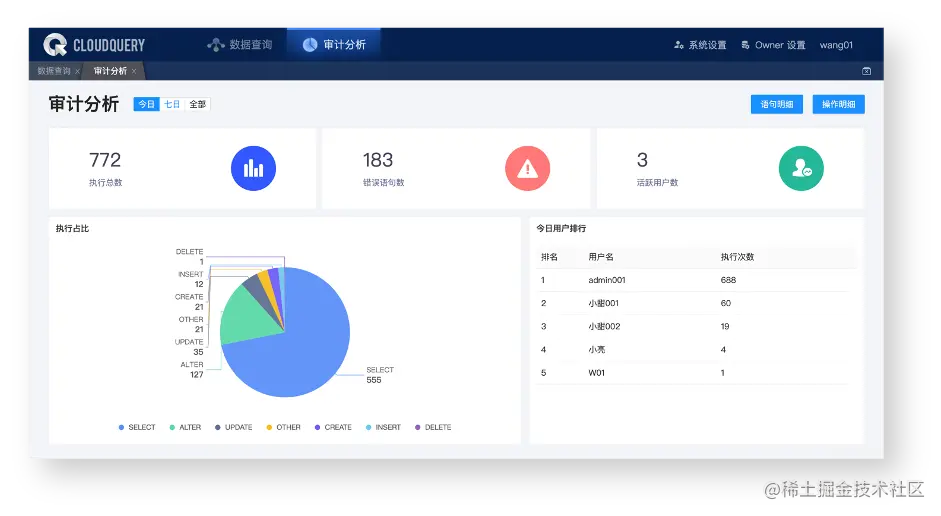The image size is (941, 516).
Task: Select the W01 user row
Action: 694,373
